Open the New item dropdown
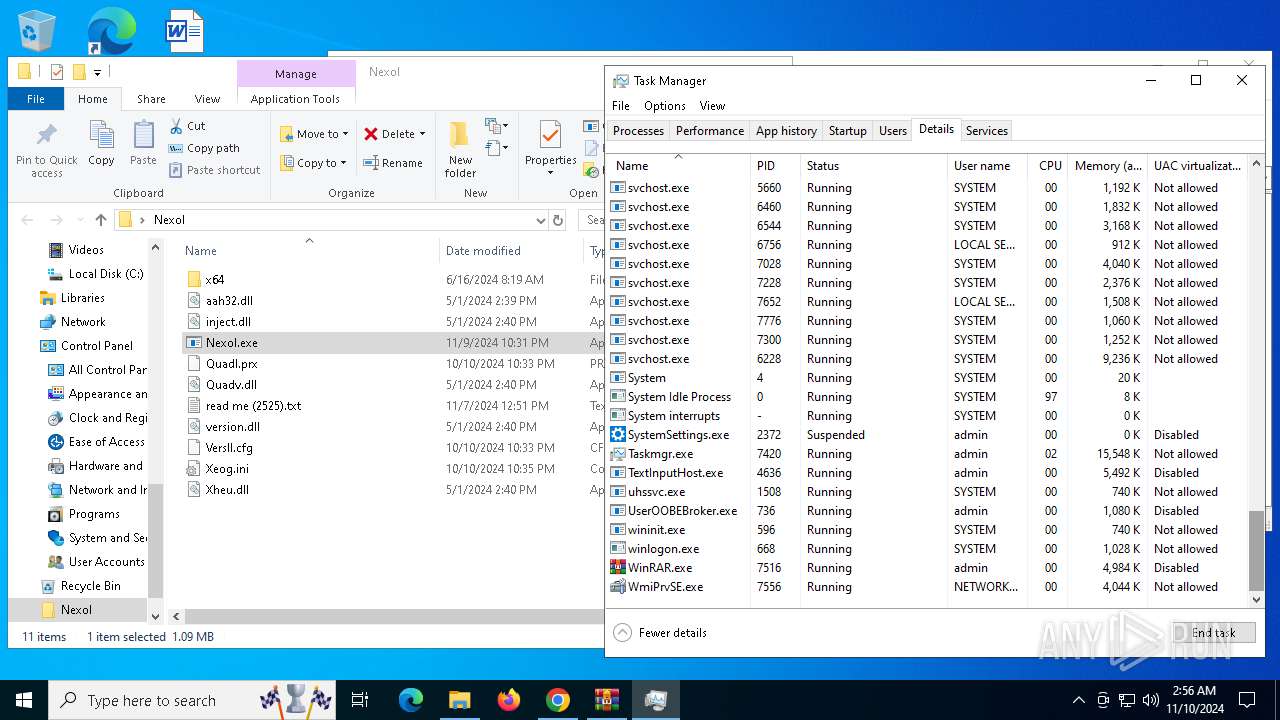The image size is (1280, 720). pos(497,126)
